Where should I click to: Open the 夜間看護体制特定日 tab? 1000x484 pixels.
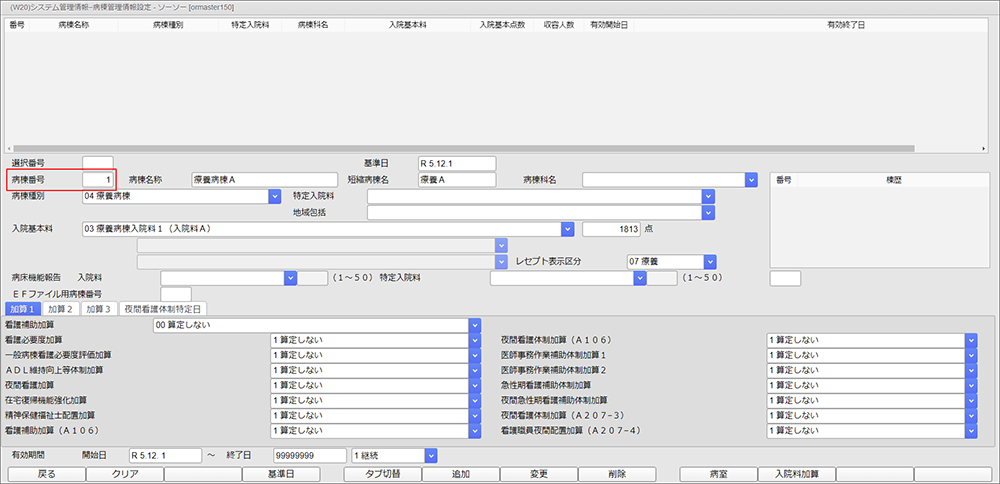tap(162, 309)
